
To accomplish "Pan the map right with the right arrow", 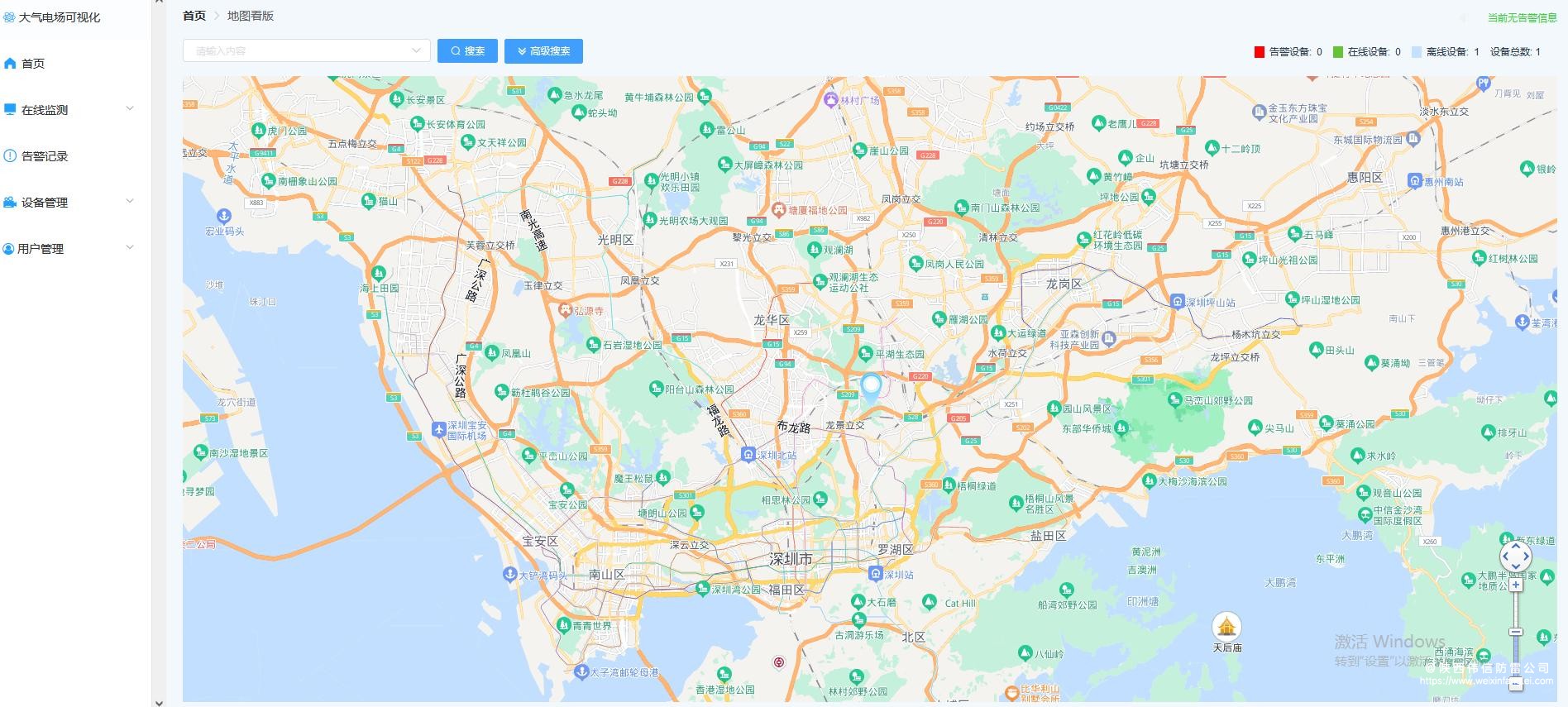I will pos(1527,557).
